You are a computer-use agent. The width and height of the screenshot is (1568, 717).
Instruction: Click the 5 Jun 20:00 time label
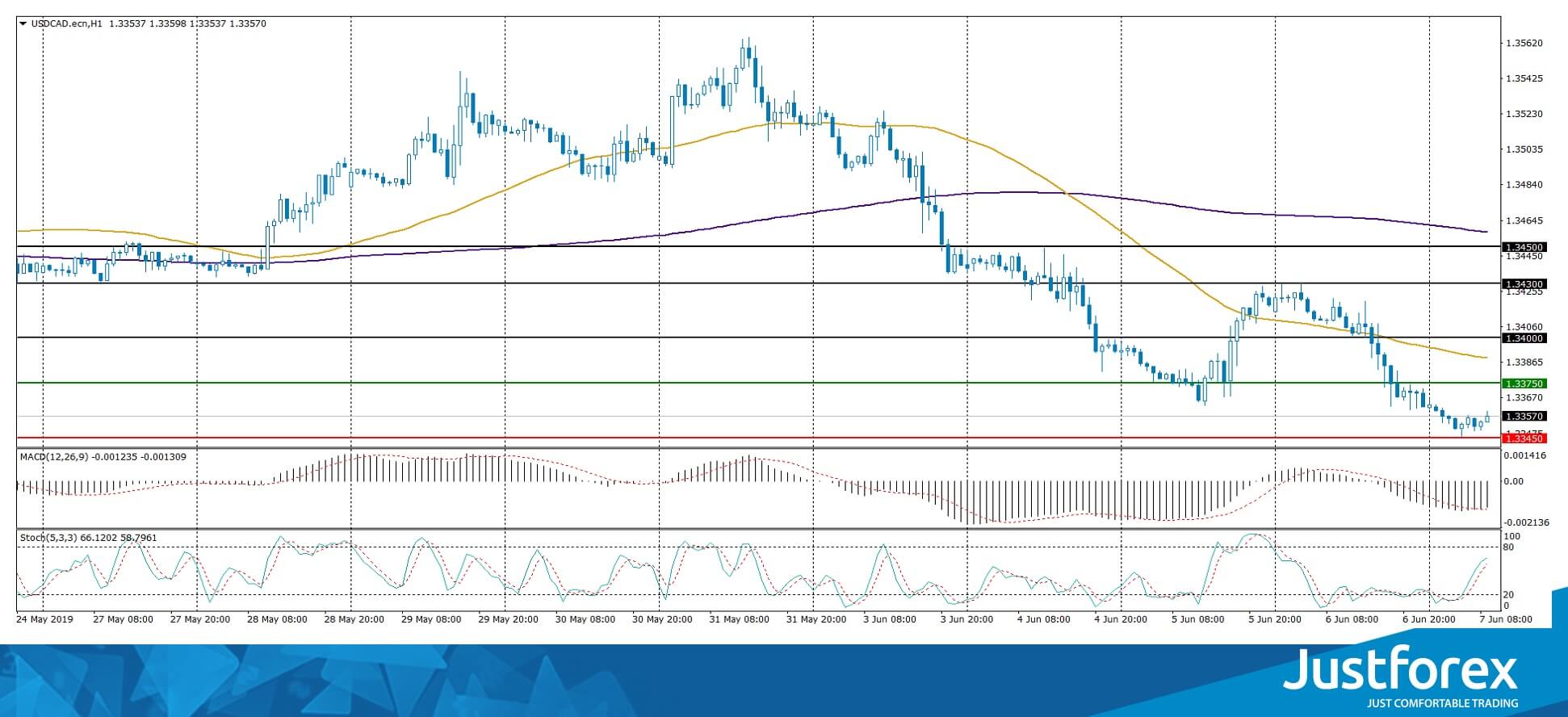[1275, 619]
